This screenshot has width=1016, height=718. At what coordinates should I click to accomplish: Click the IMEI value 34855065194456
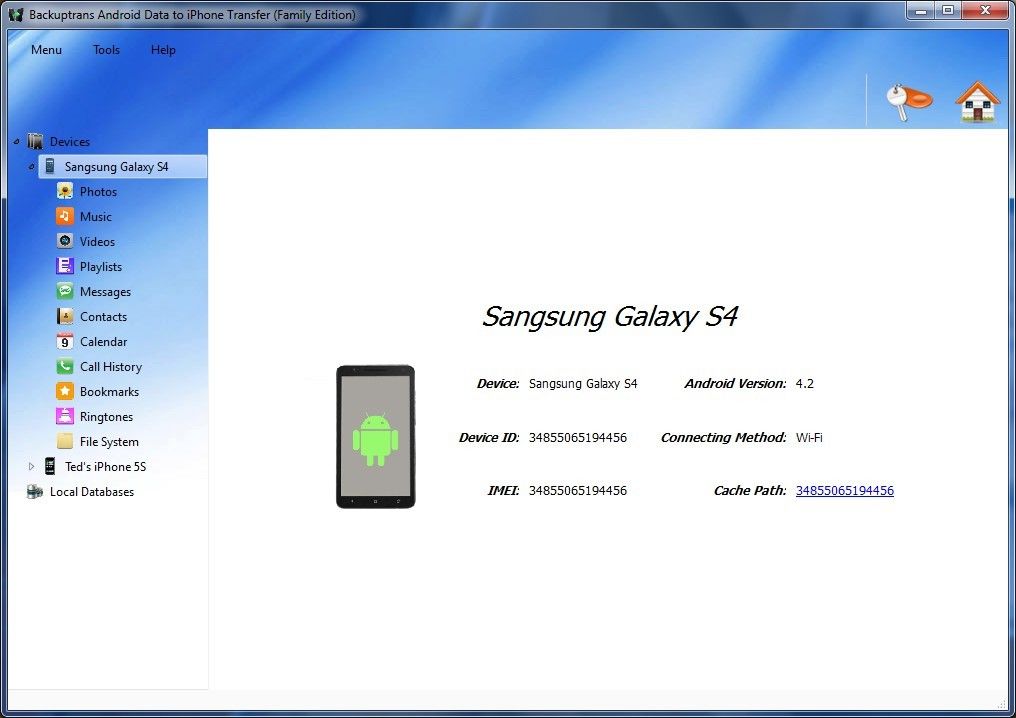click(577, 491)
